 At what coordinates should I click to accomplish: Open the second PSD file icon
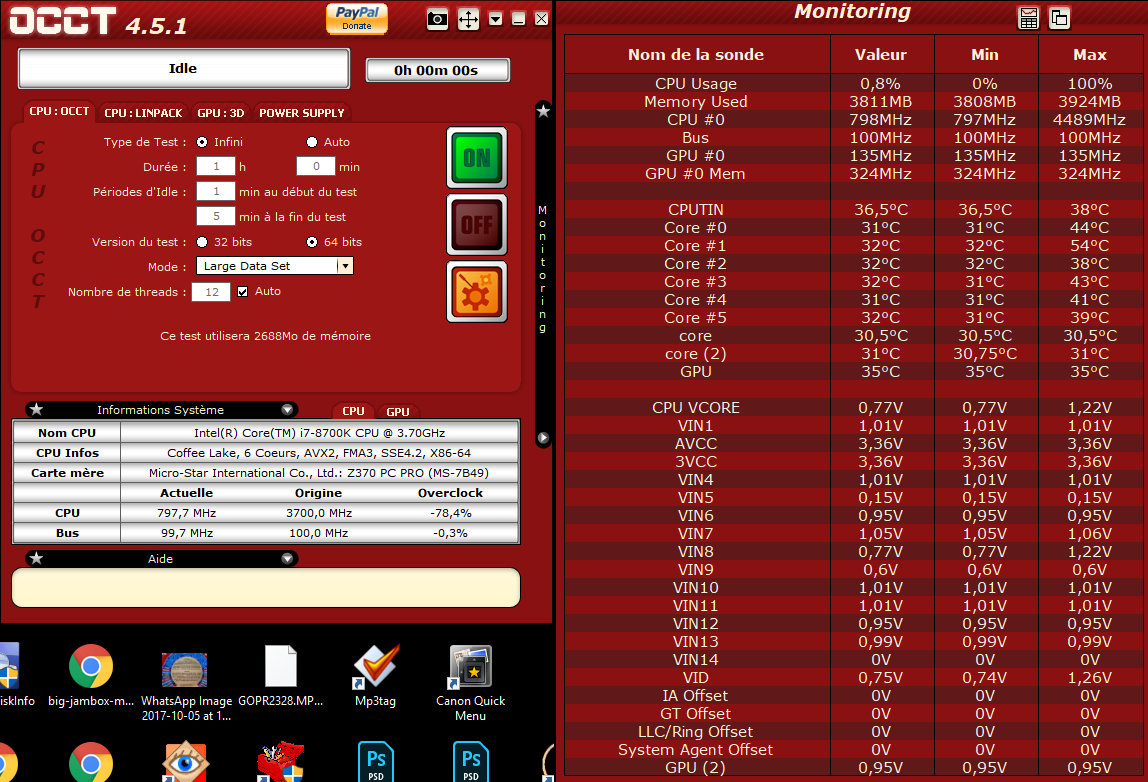click(471, 762)
